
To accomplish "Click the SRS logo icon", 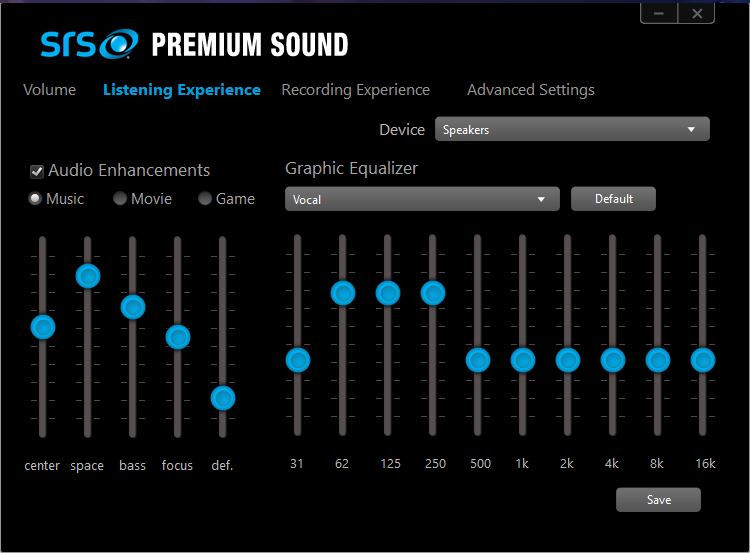I will pyautogui.click(x=89, y=44).
